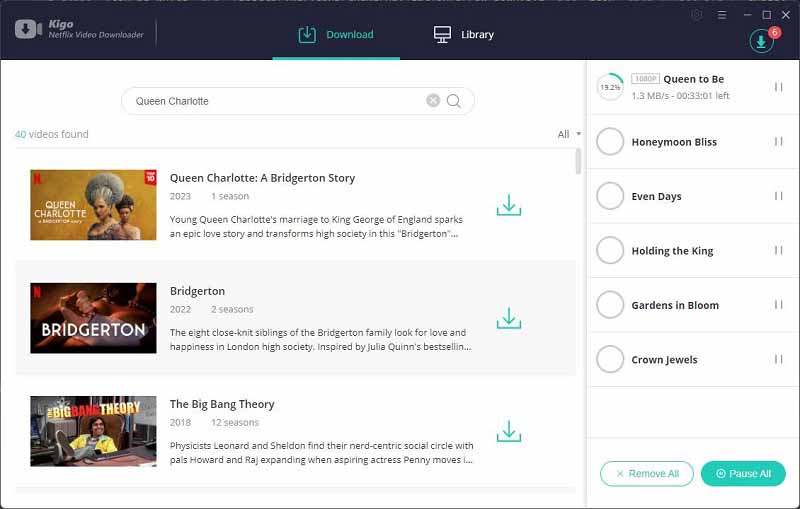Click the Remove All button

[646, 474]
